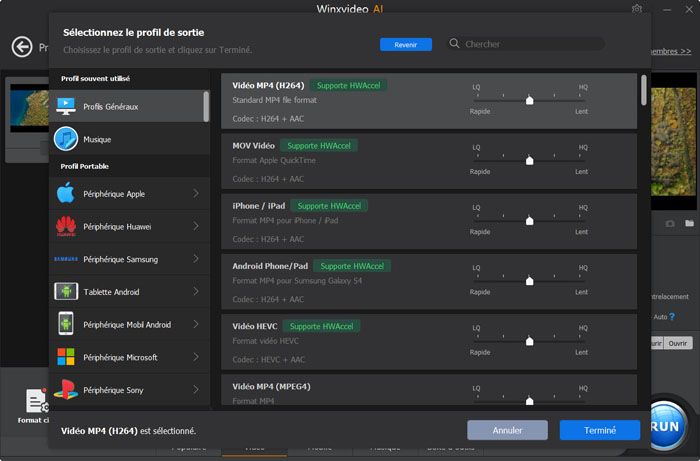Click the RUN button
Viewport: 700px width, 461px height.
665,426
